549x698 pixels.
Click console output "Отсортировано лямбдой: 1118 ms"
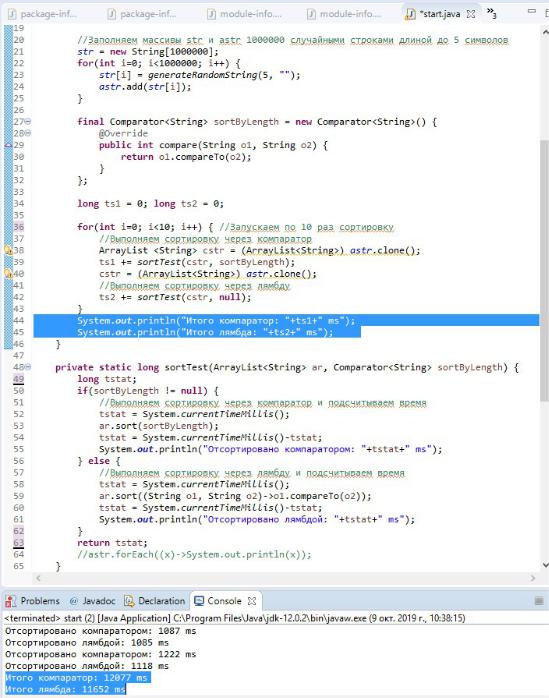pyautogui.click(x=87, y=666)
